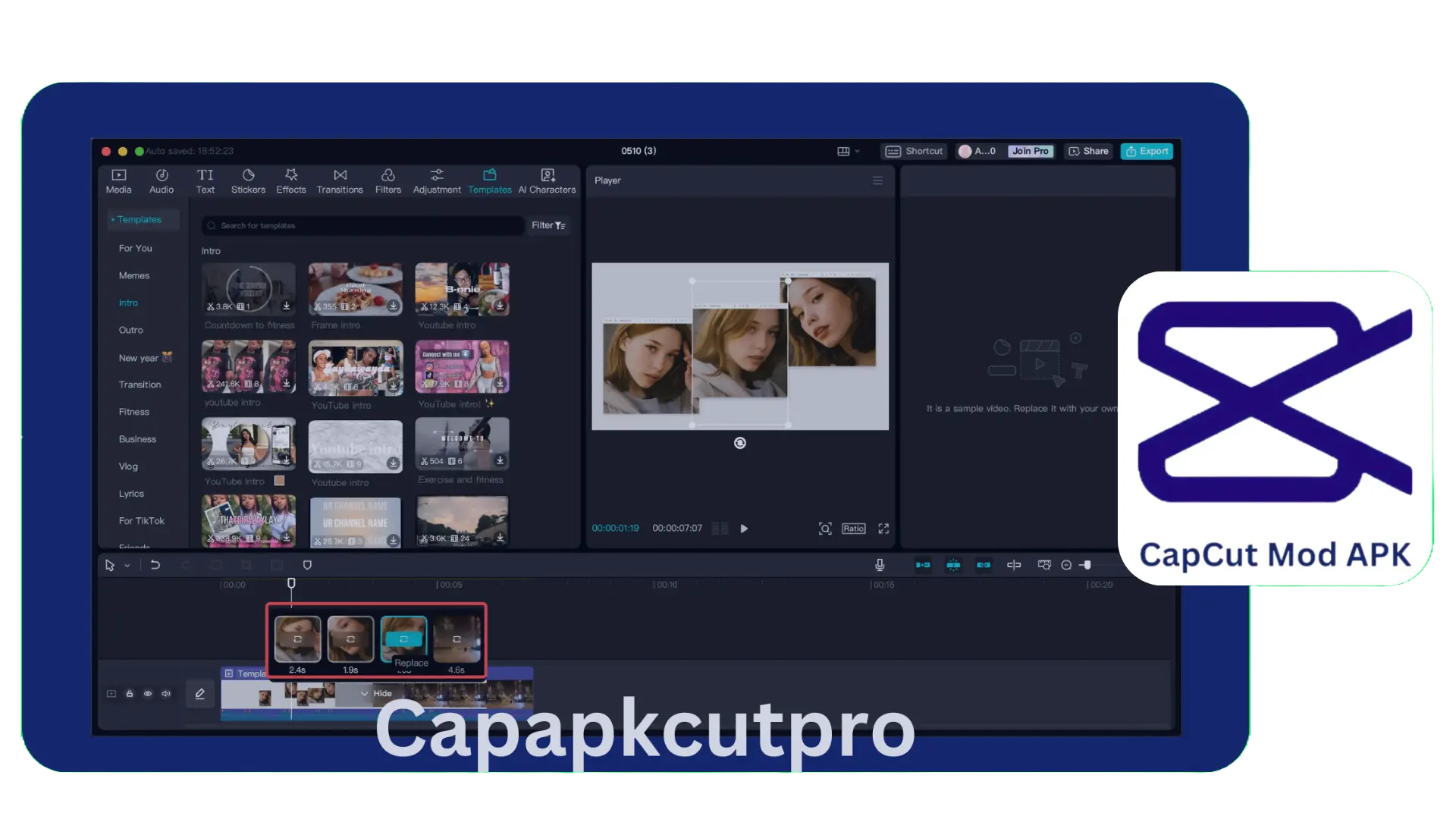Add a marker with the shield icon
The height and width of the screenshot is (819, 1456).
coord(307,565)
